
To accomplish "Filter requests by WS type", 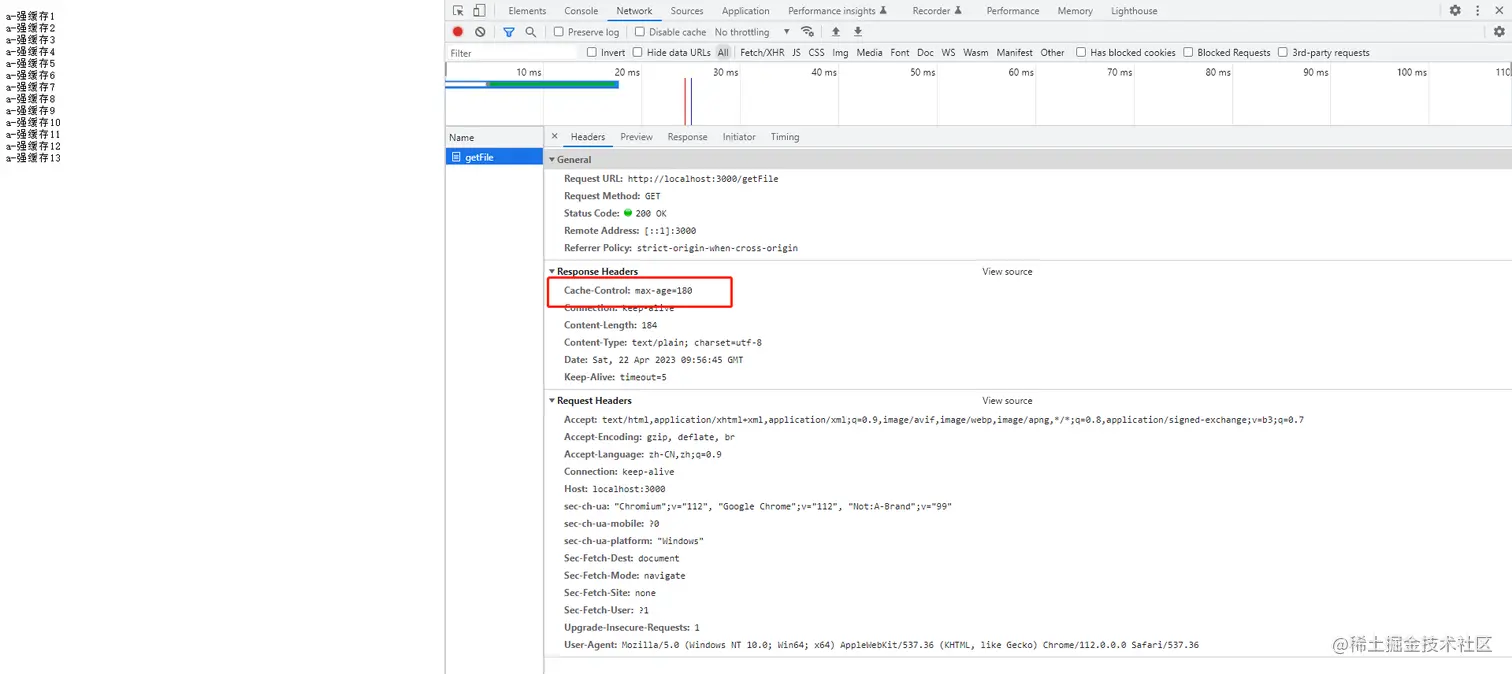I will (948, 52).
